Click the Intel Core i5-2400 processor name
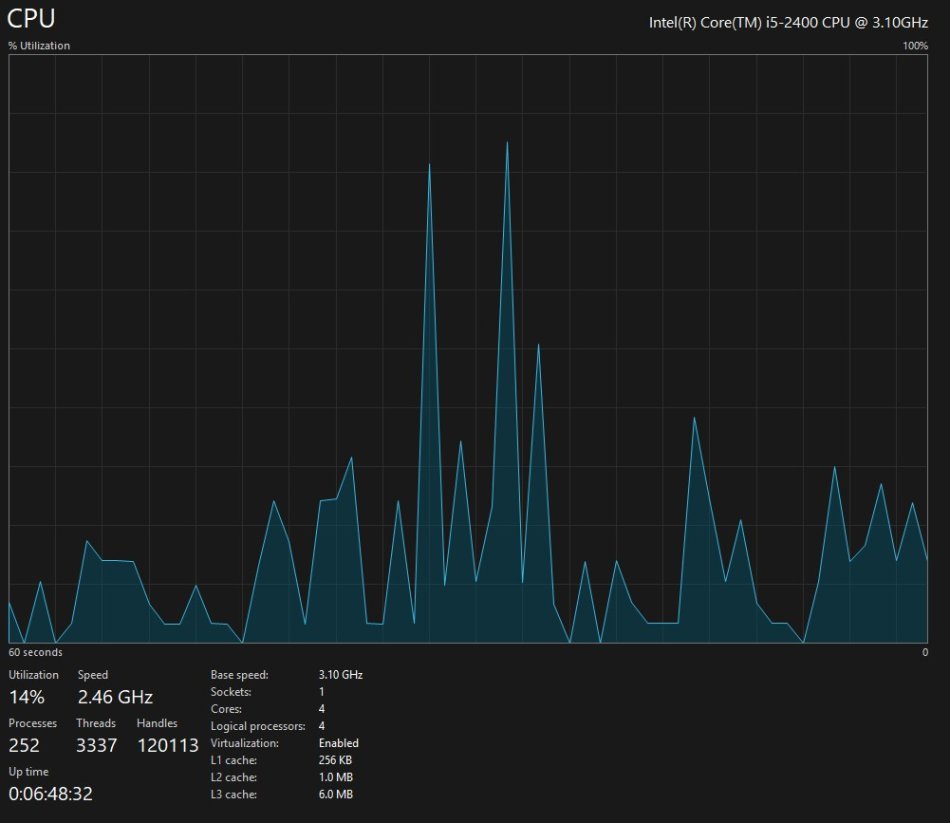Viewport: 950px width, 823px height. click(788, 23)
